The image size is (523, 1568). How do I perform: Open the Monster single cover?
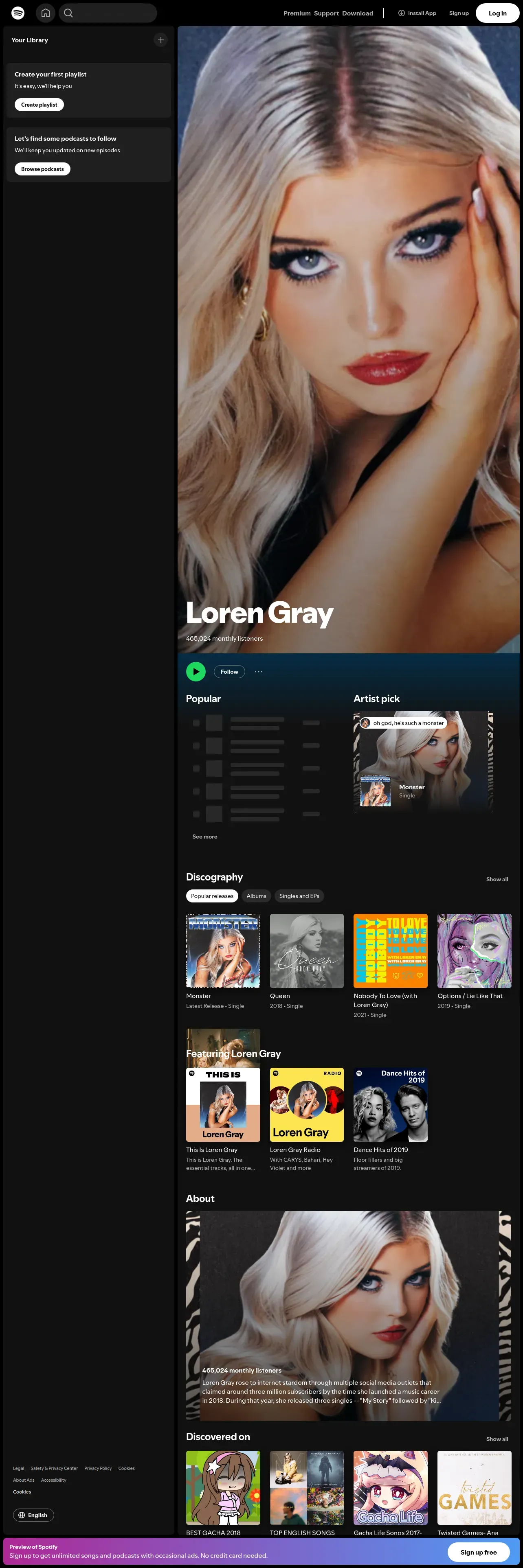(223, 951)
